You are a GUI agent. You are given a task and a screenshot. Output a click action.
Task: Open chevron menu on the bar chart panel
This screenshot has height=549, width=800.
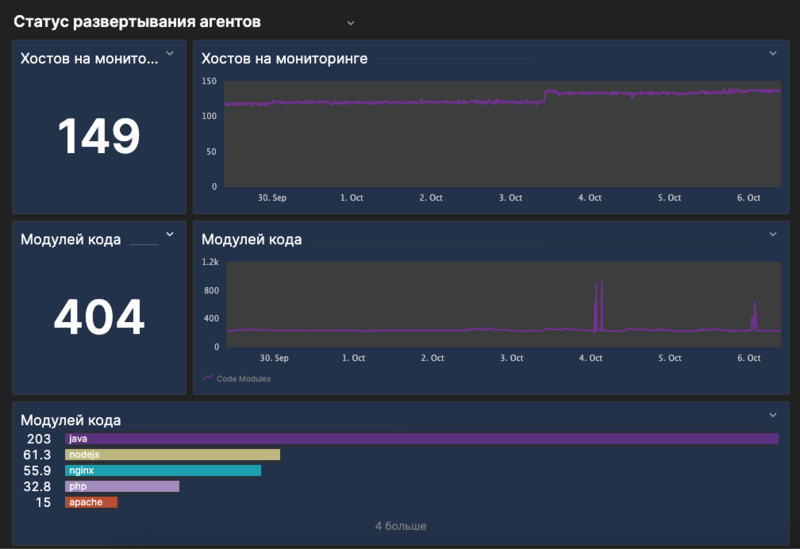click(x=772, y=415)
